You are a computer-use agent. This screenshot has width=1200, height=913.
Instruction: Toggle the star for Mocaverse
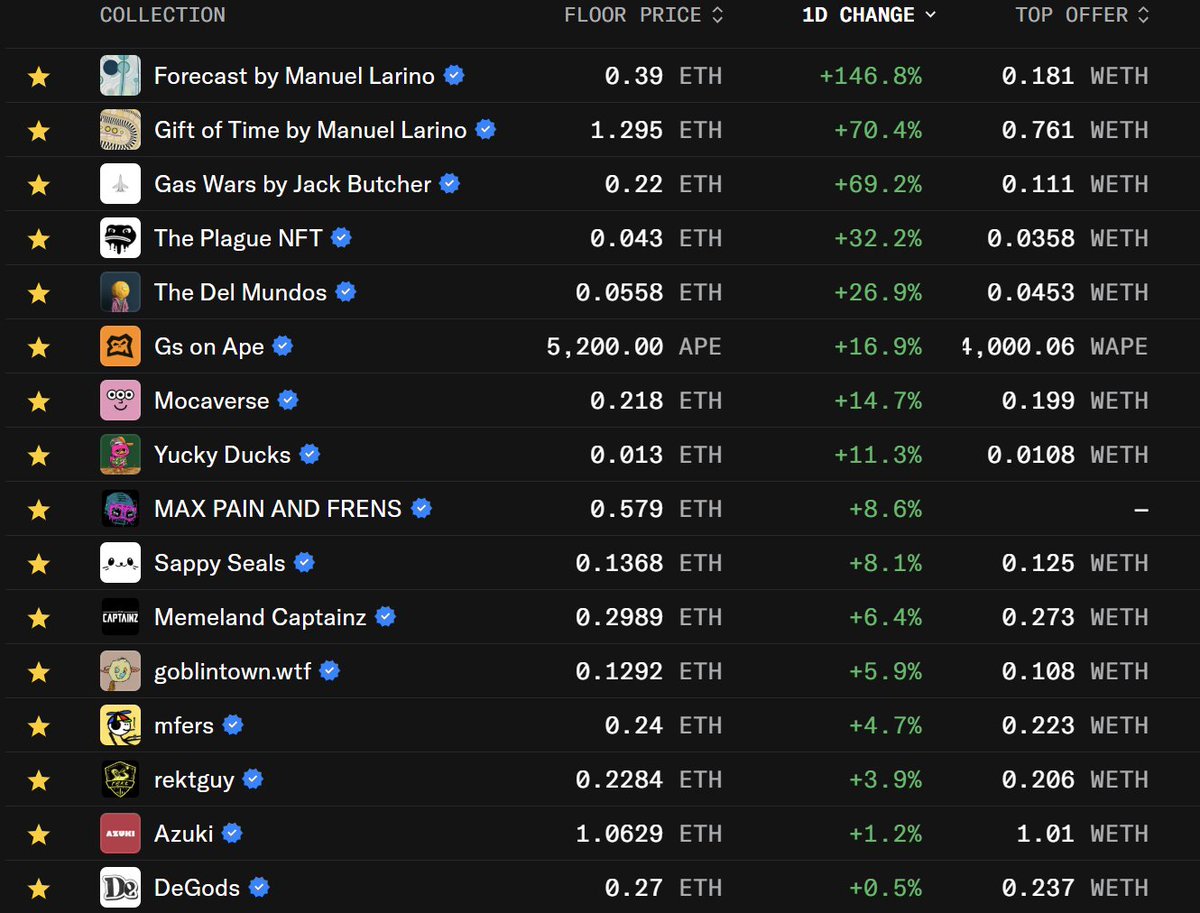(x=39, y=400)
